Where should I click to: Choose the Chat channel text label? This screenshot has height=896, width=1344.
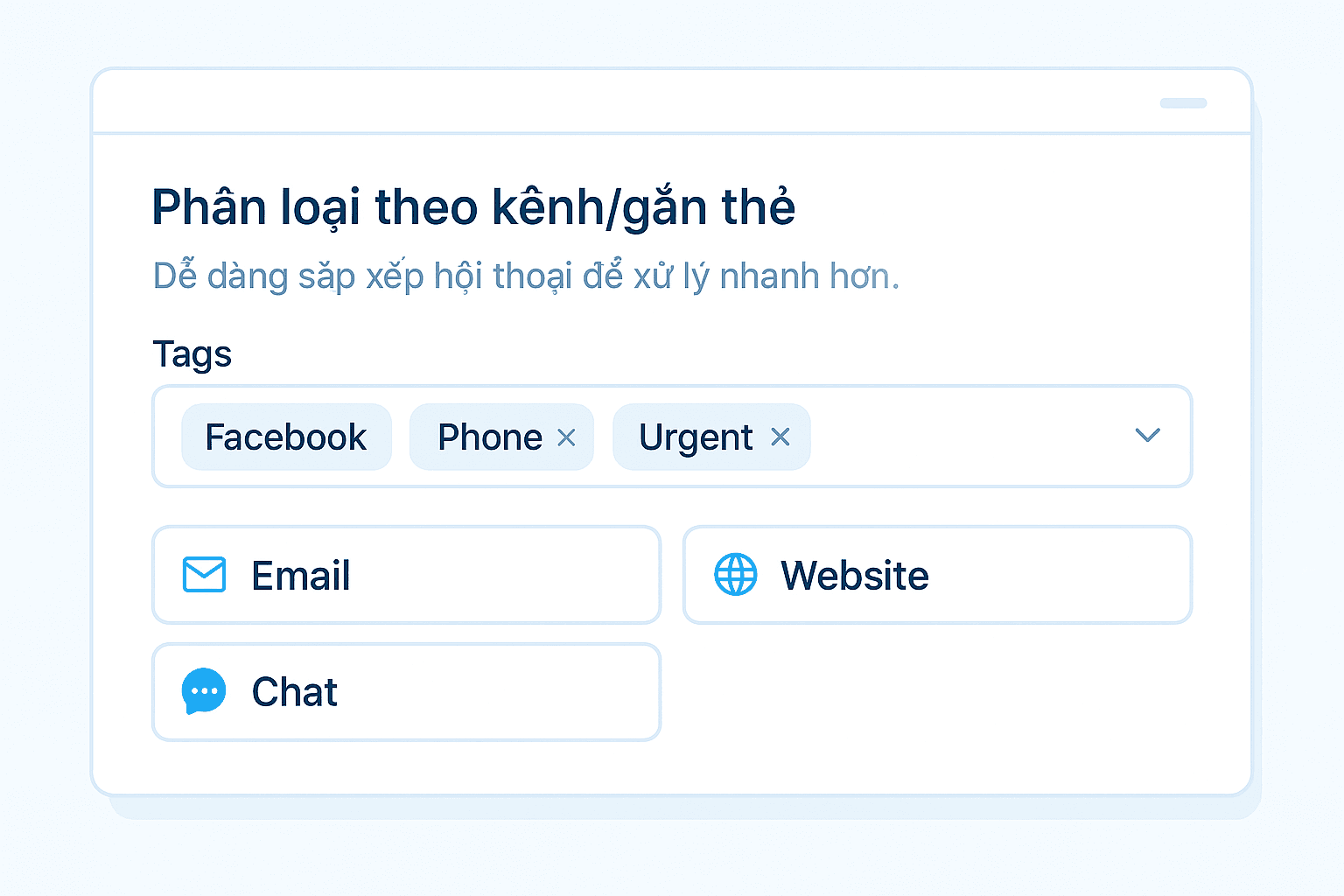pos(294,692)
